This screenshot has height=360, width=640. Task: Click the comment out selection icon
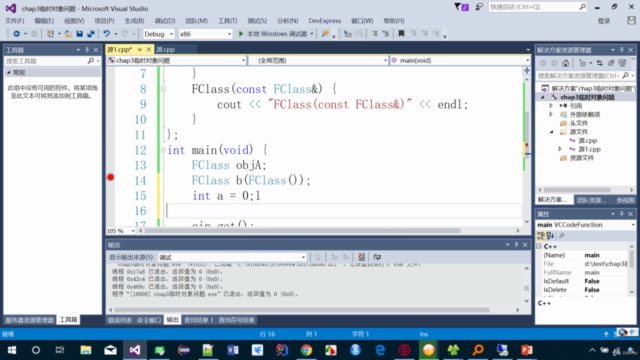click(x=374, y=34)
